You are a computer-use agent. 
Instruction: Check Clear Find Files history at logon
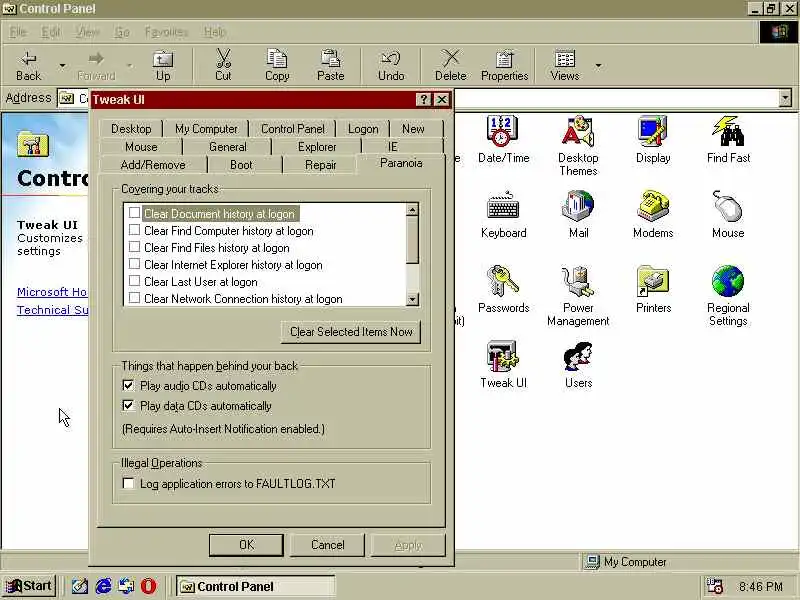click(x=134, y=246)
